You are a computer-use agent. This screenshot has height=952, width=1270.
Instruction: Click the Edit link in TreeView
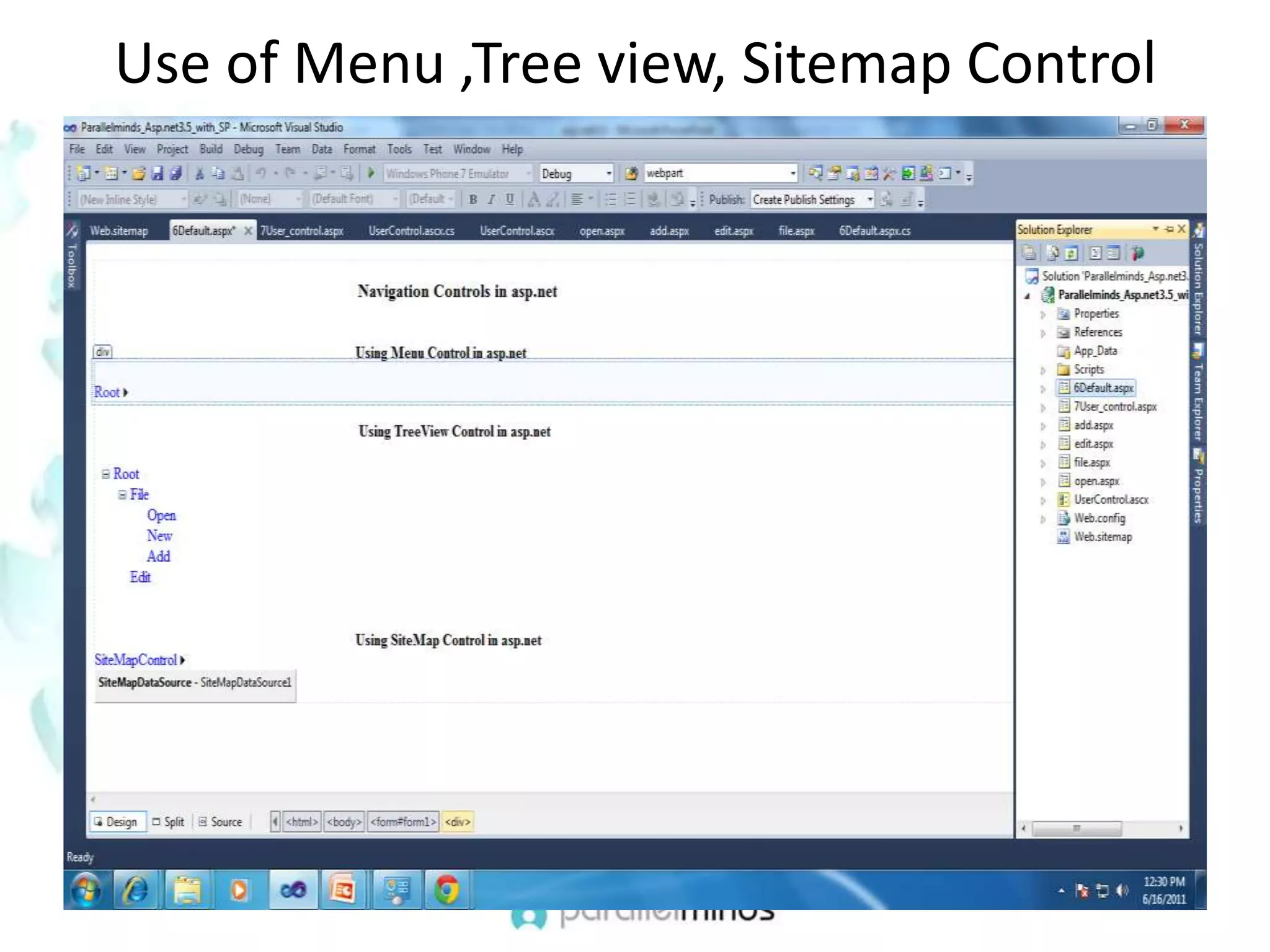point(140,576)
